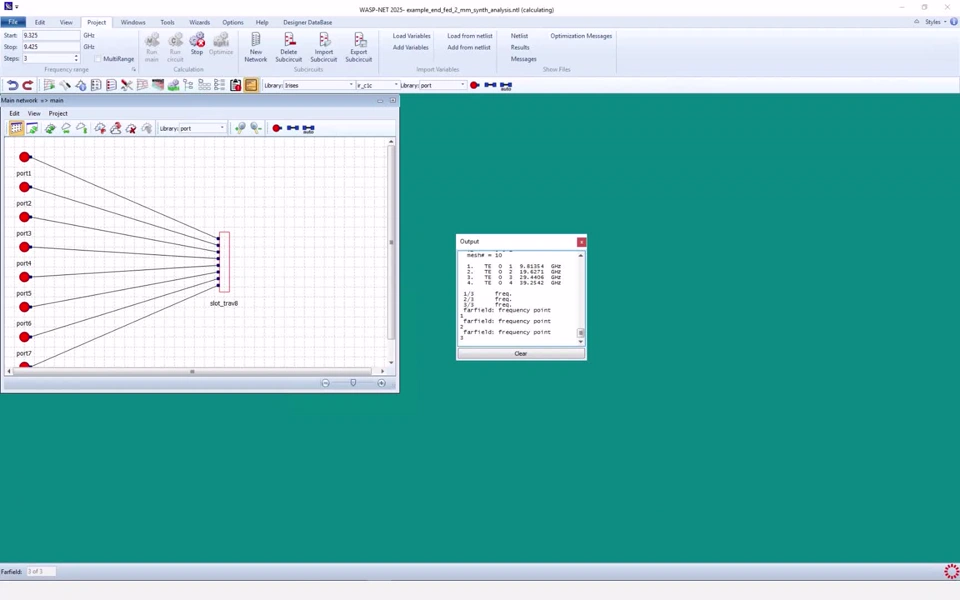Select the port4 node in the network
This screenshot has width=960, height=600.
[x=24, y=247]
